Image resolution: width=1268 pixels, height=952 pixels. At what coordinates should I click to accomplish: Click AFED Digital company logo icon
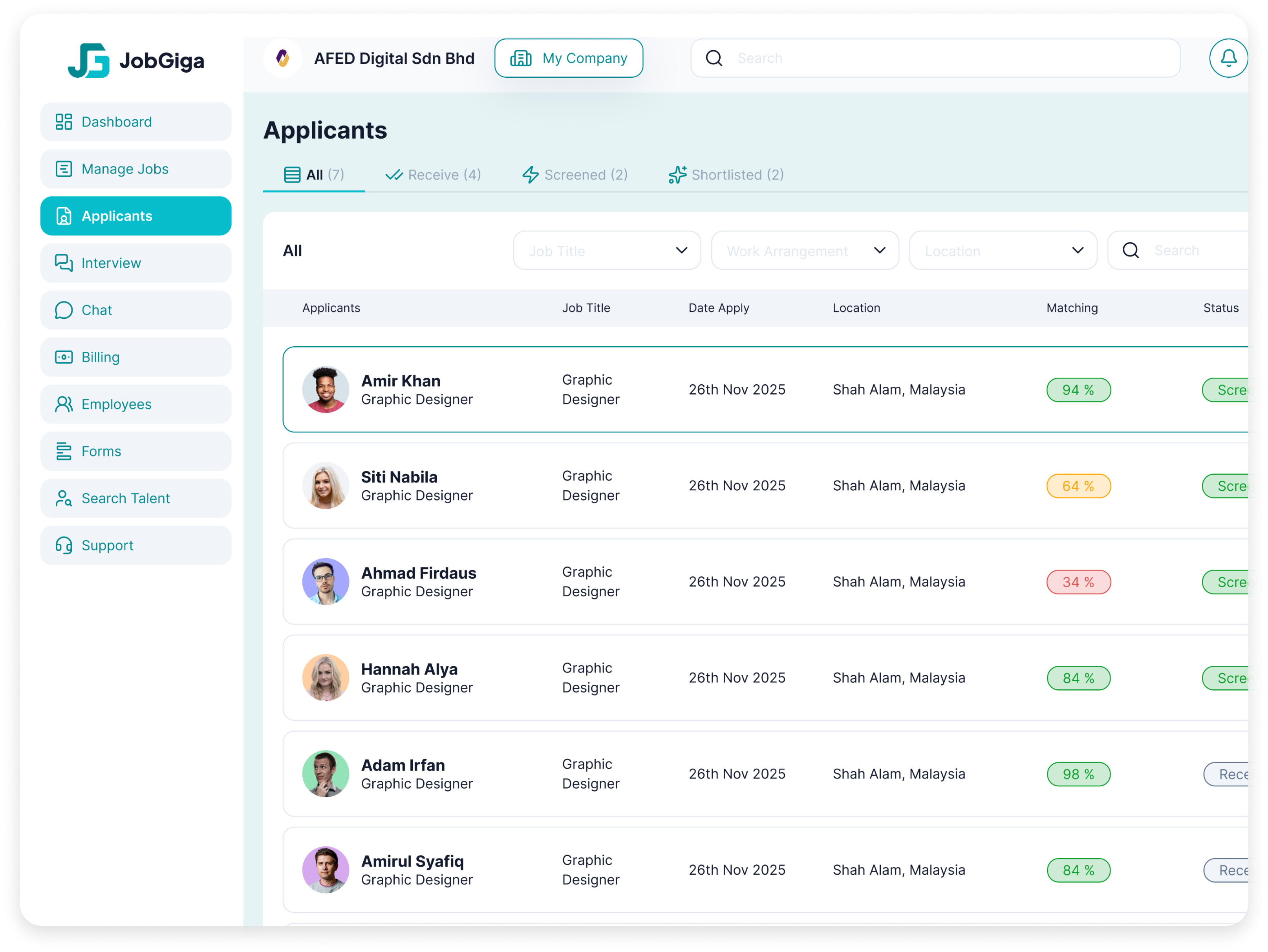click(x=283, y=58)
